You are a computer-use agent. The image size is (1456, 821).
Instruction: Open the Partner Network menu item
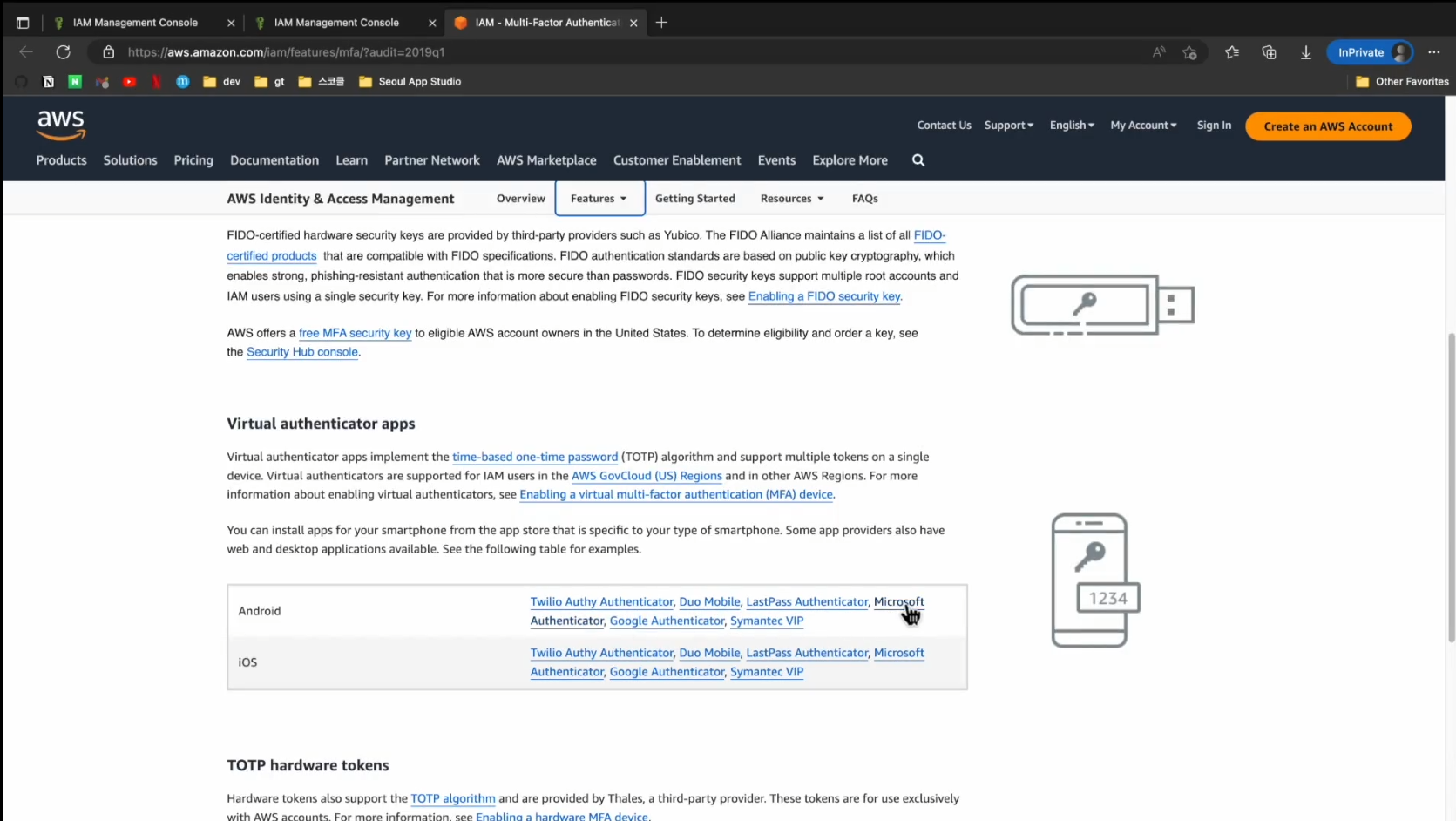pos(432,160)
